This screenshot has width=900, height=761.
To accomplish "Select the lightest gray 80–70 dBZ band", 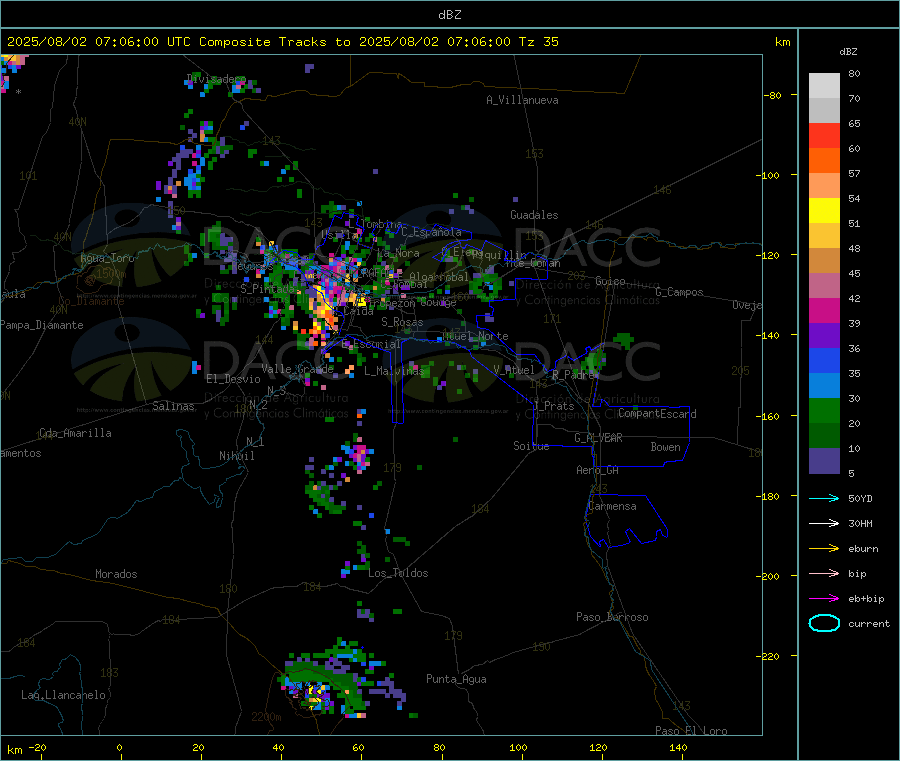I will [x=824, y=86].
